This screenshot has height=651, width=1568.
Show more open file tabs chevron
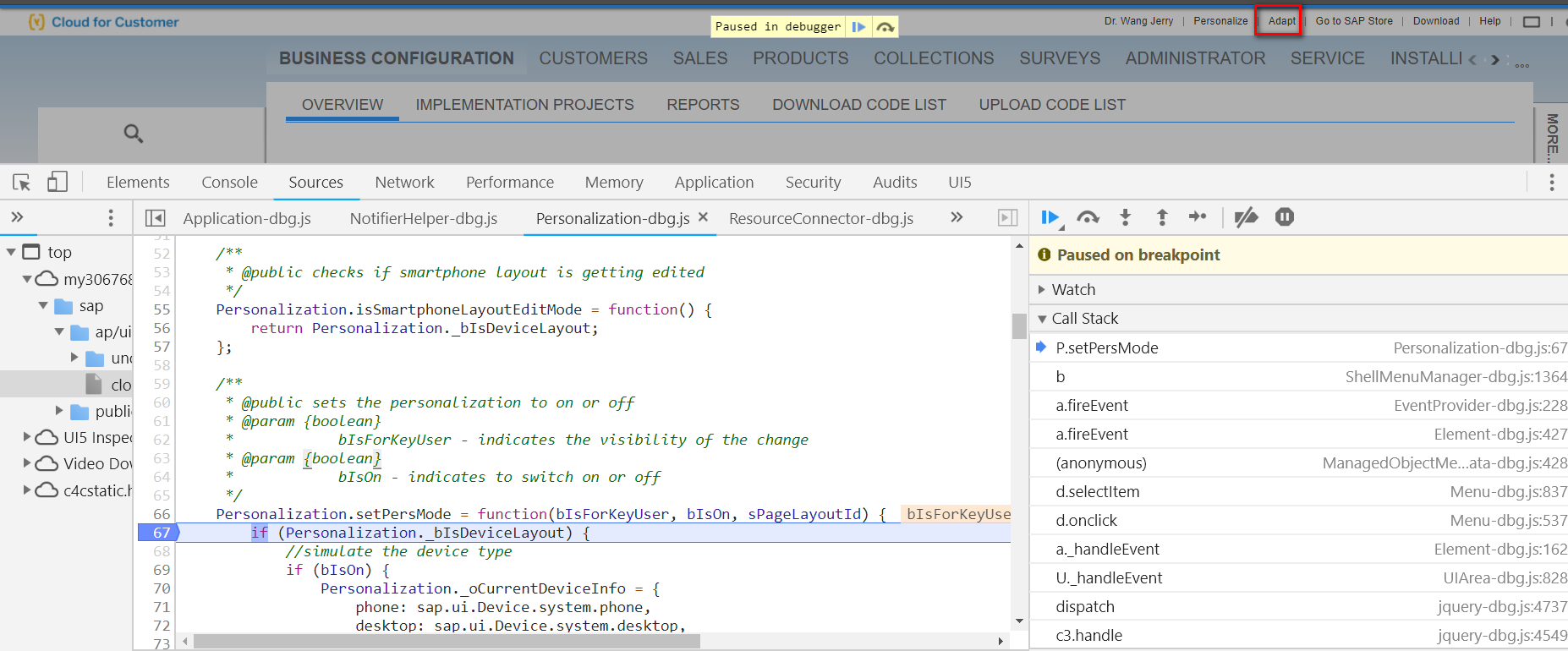coord(957,217)
